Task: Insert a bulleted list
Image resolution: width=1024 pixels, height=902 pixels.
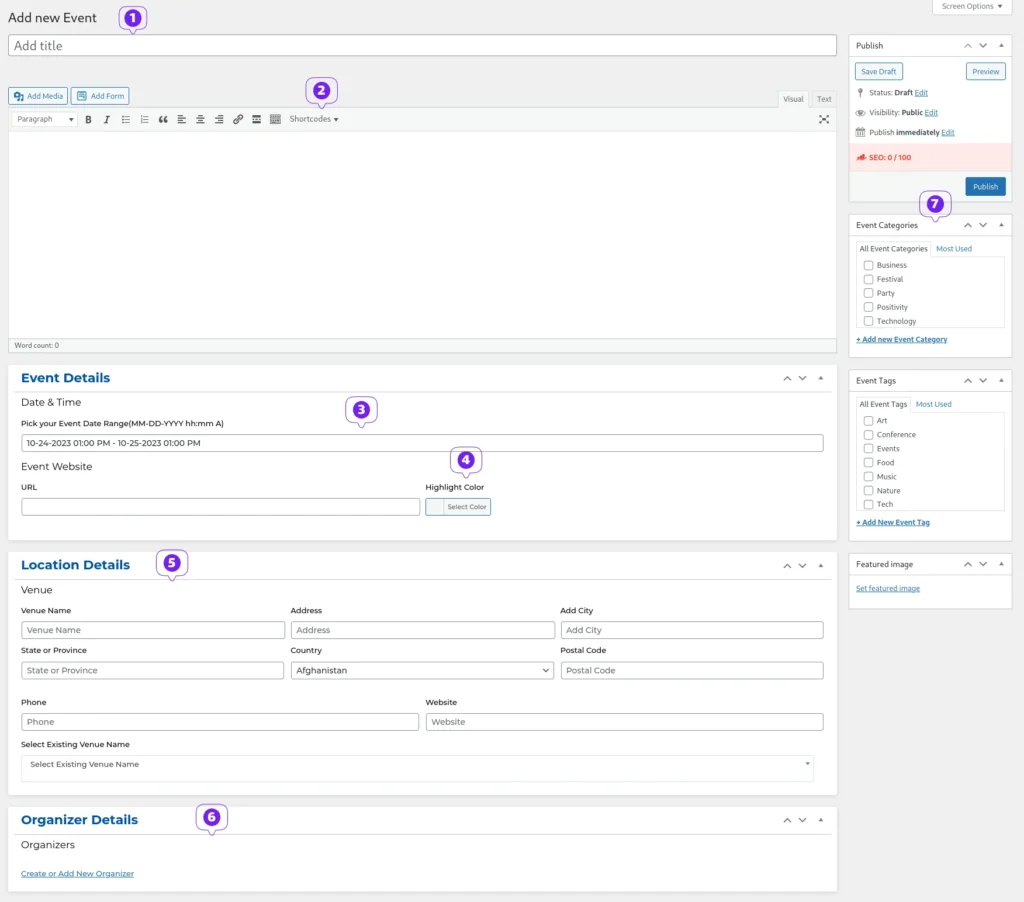Action: click(126, 120)
